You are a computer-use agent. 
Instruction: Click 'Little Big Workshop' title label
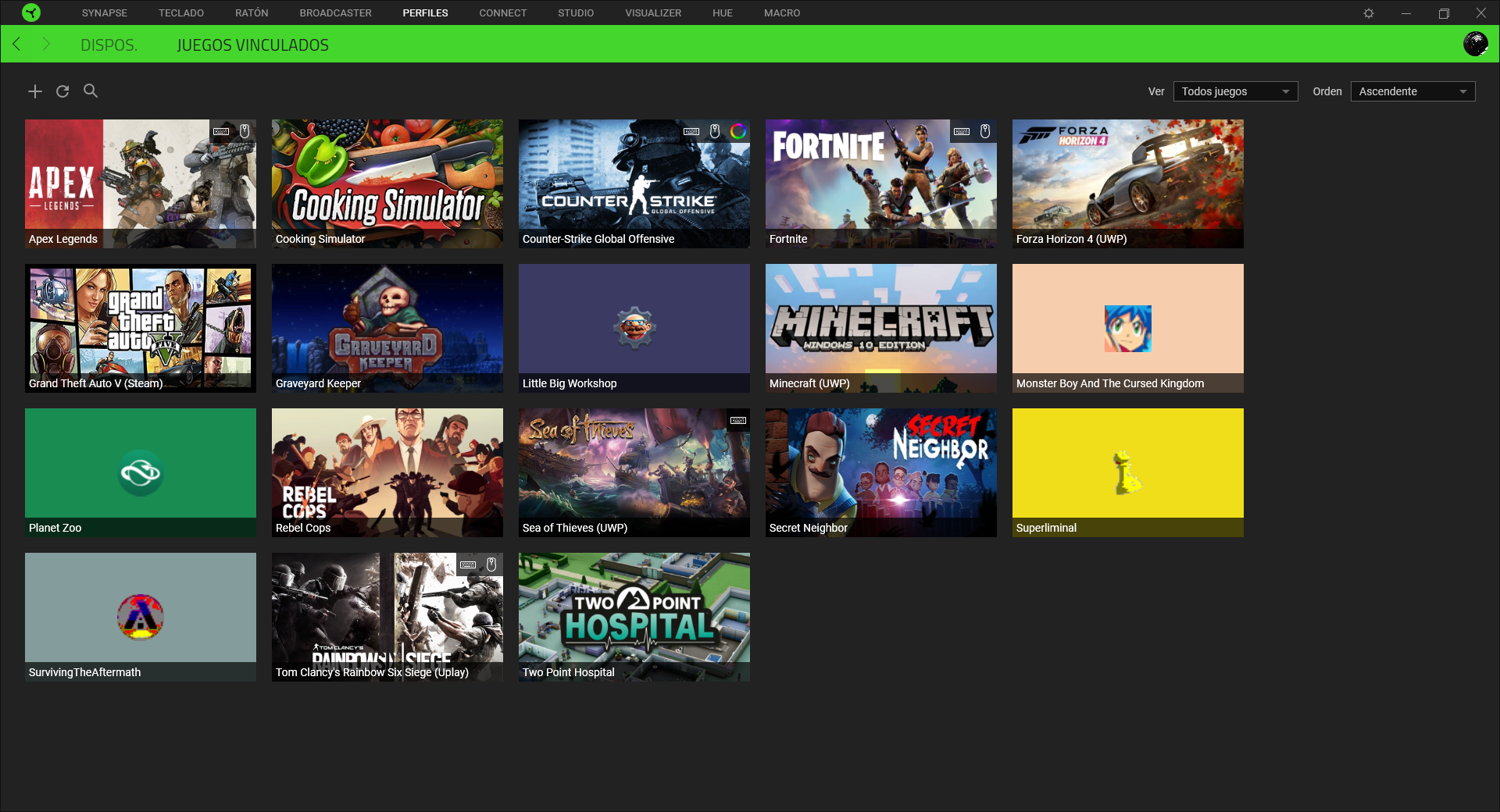tap(570, 383)
